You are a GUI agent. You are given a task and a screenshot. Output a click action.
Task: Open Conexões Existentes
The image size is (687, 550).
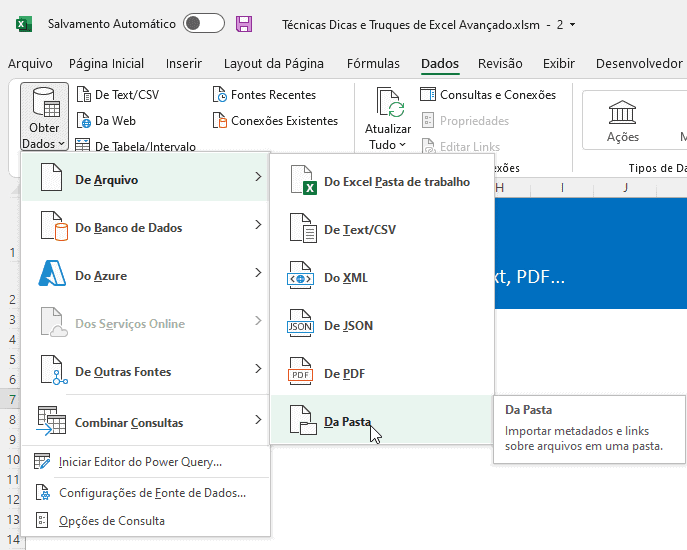(275, 121)
